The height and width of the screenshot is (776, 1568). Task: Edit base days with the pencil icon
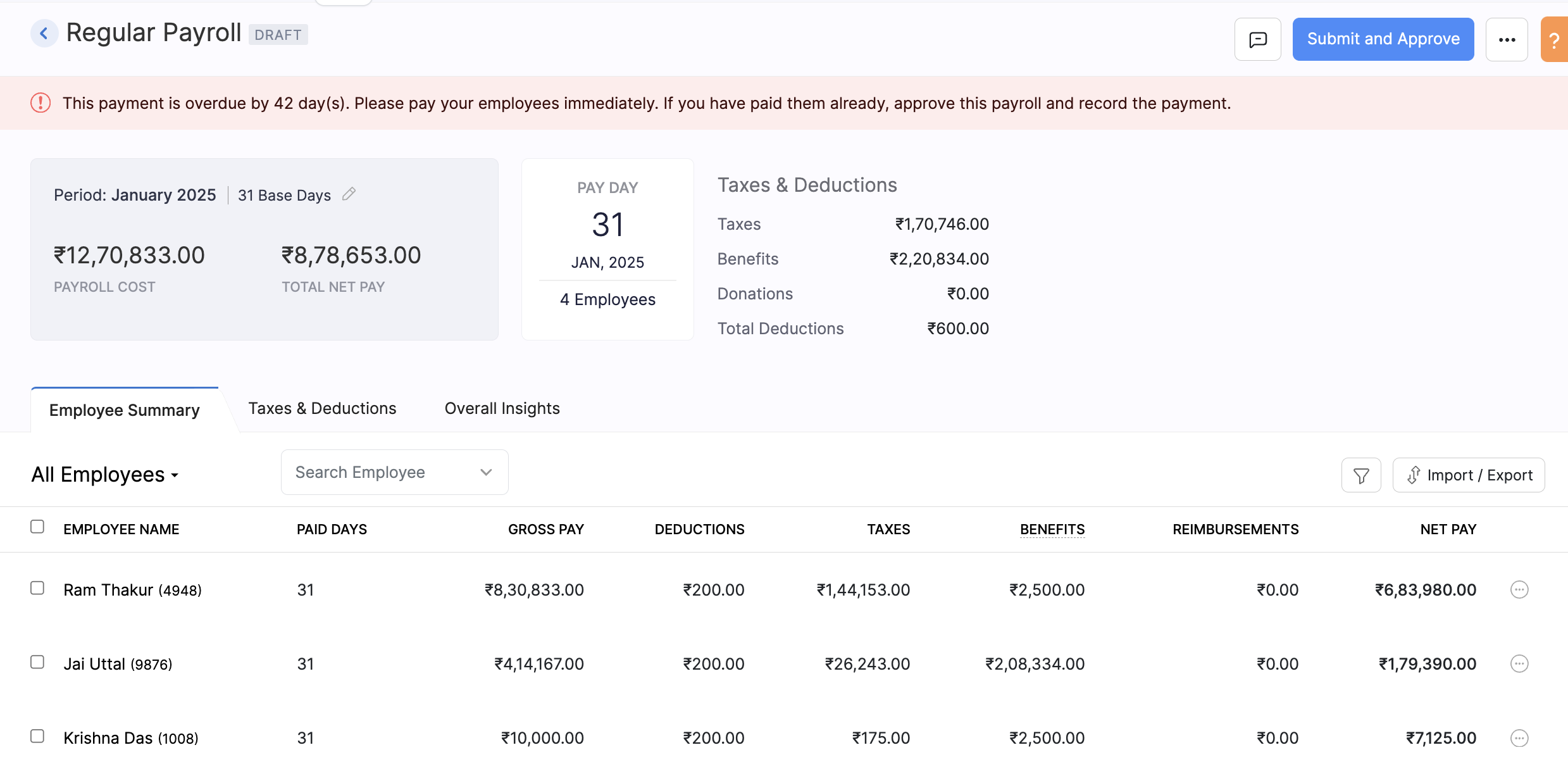(x=349, y=194)
